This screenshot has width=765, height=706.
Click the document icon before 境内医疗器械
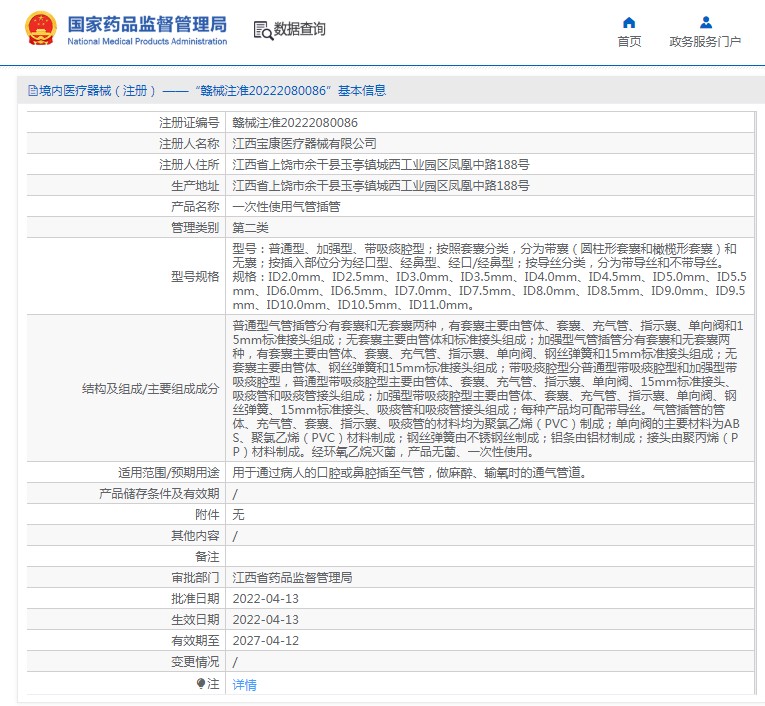pos(33,91)
